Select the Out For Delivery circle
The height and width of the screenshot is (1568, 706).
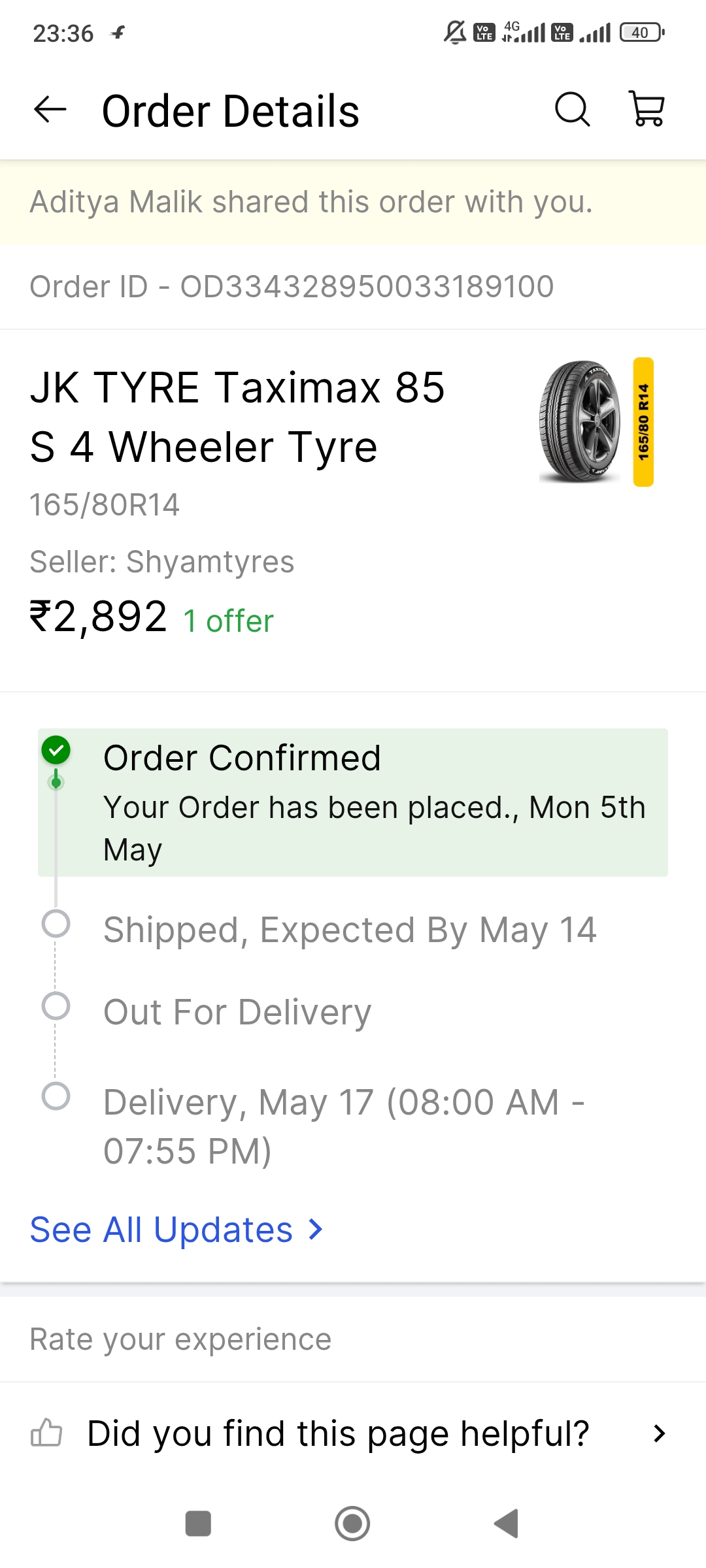click(x=56, y=1006)
